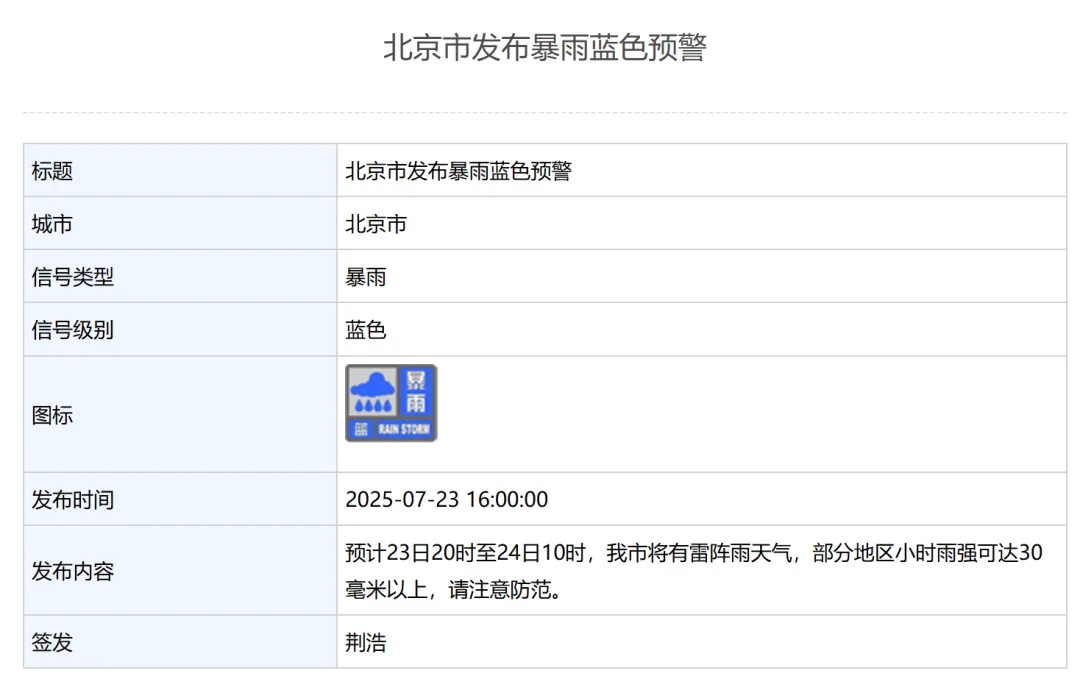Screen dimensions: 1080x690
Task: Select the 标题 table row header
Action: [x=51, y=170]
